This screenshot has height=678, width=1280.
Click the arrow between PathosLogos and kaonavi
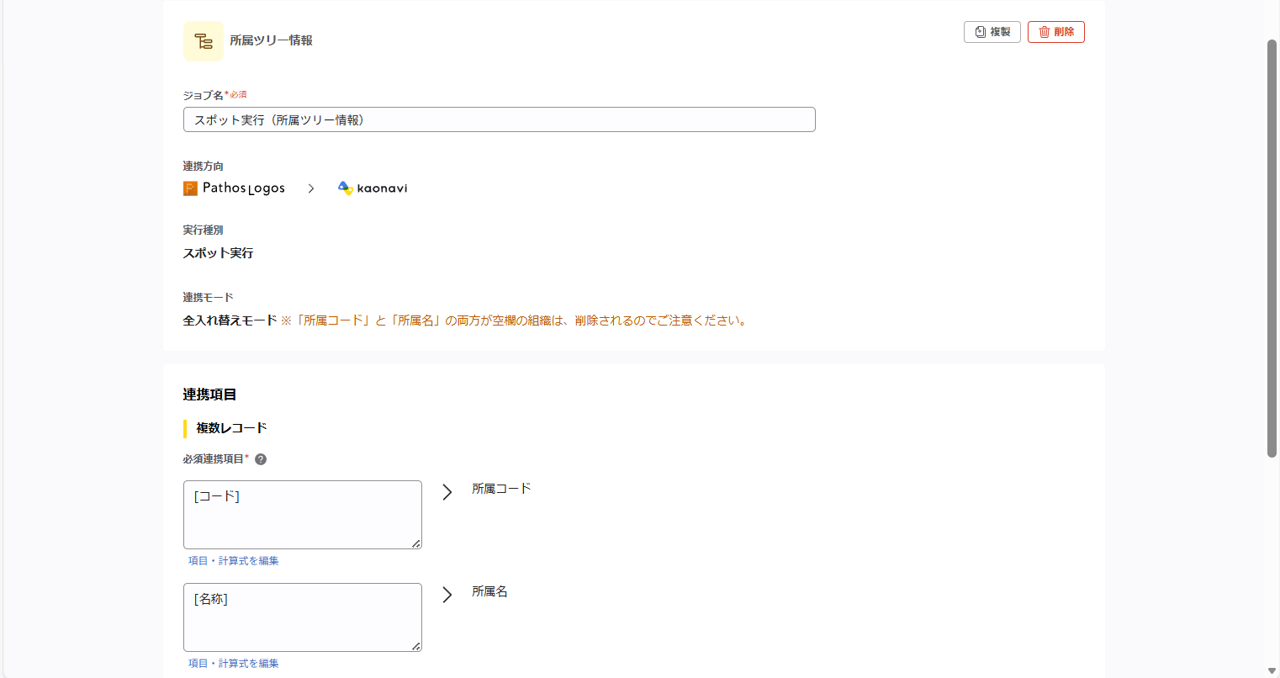coord(311,188)
